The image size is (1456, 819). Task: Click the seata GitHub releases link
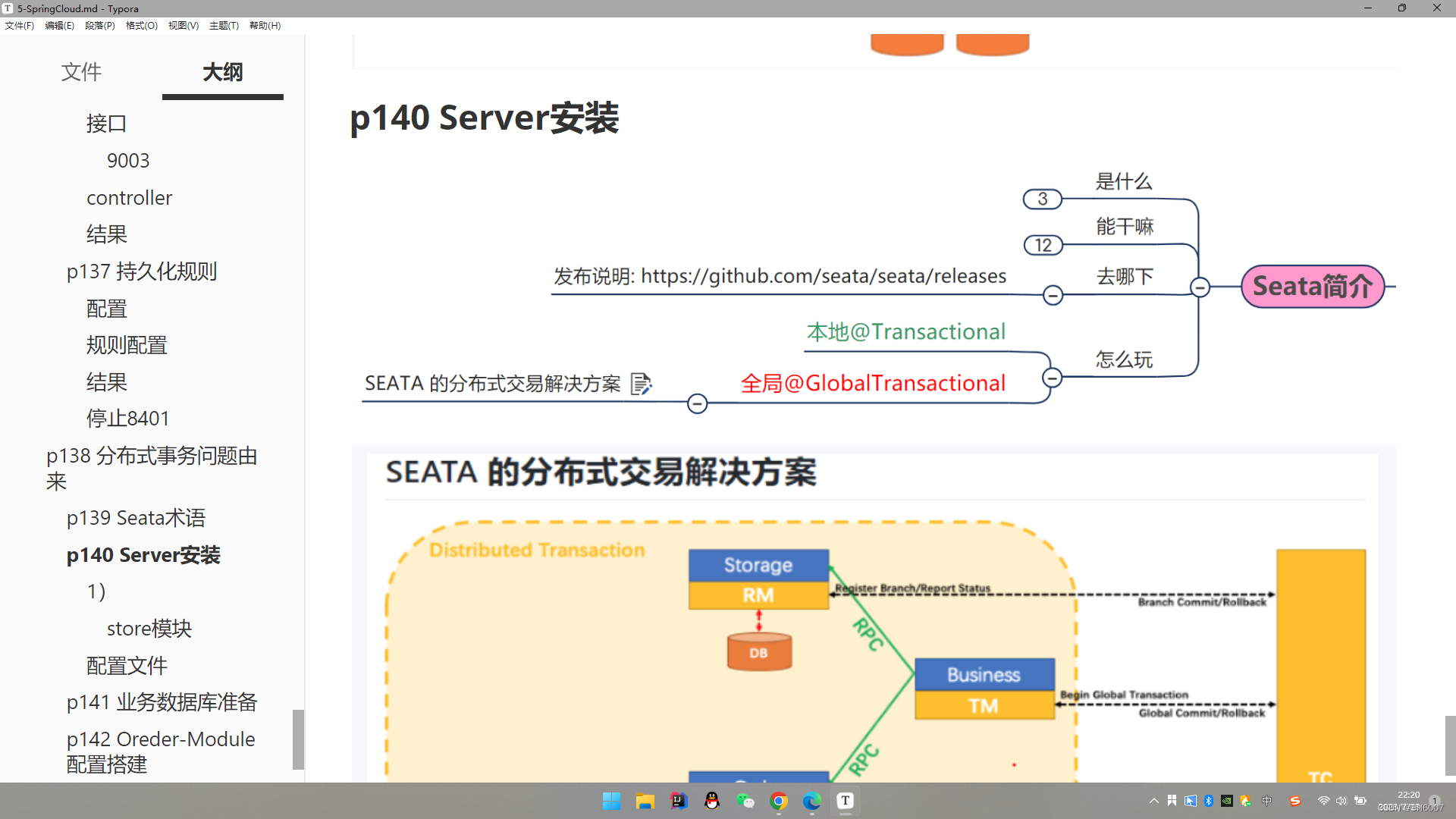tap(824, 275)
